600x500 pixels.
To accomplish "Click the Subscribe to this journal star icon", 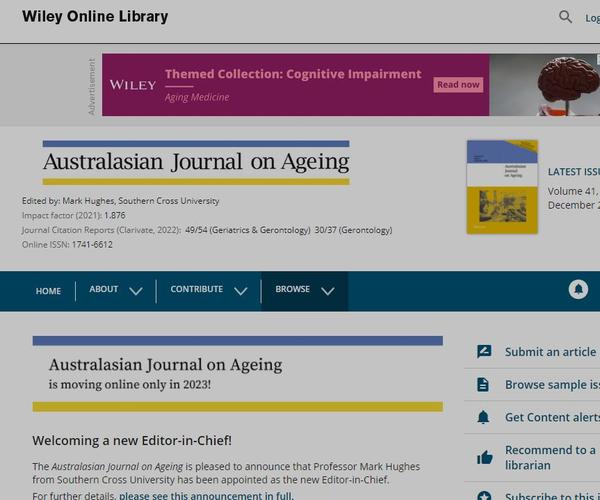I will tap(484, 496).
